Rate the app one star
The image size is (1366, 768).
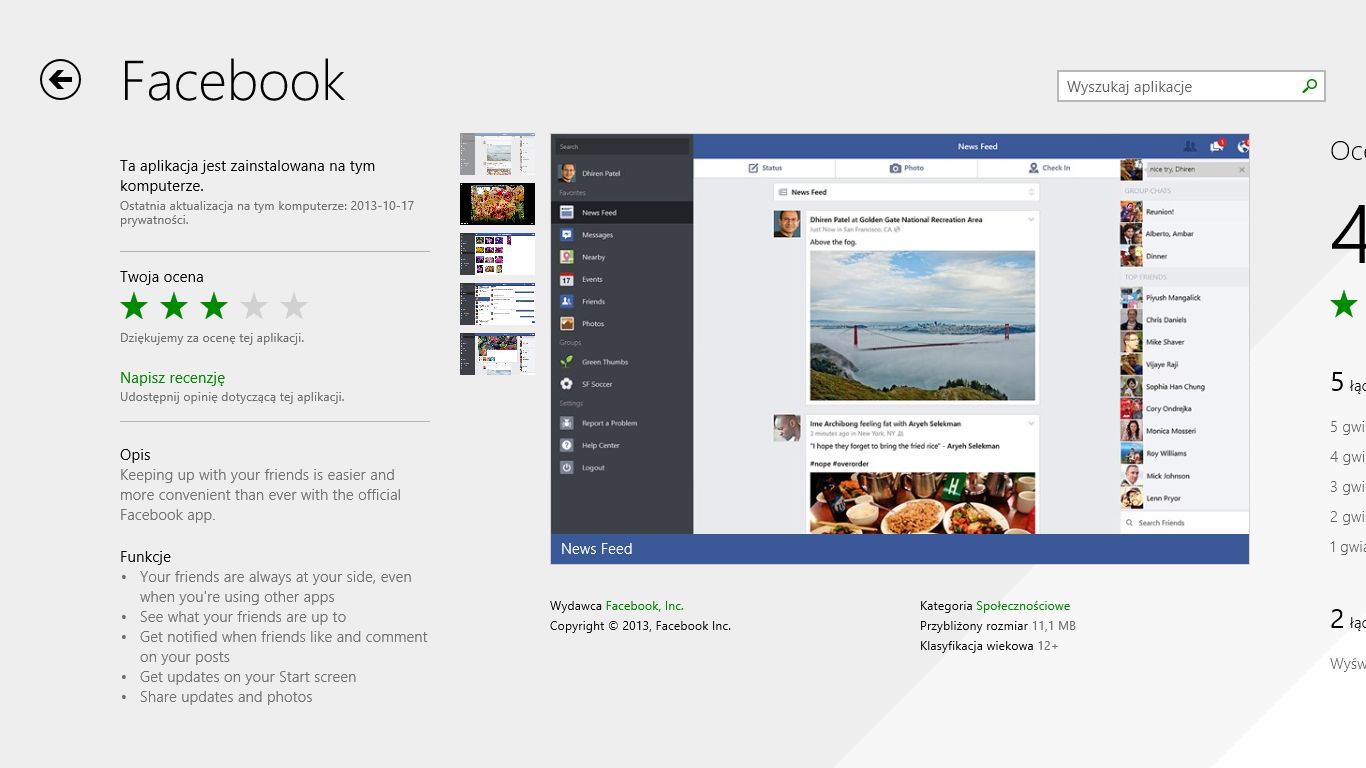pos(134,306)
